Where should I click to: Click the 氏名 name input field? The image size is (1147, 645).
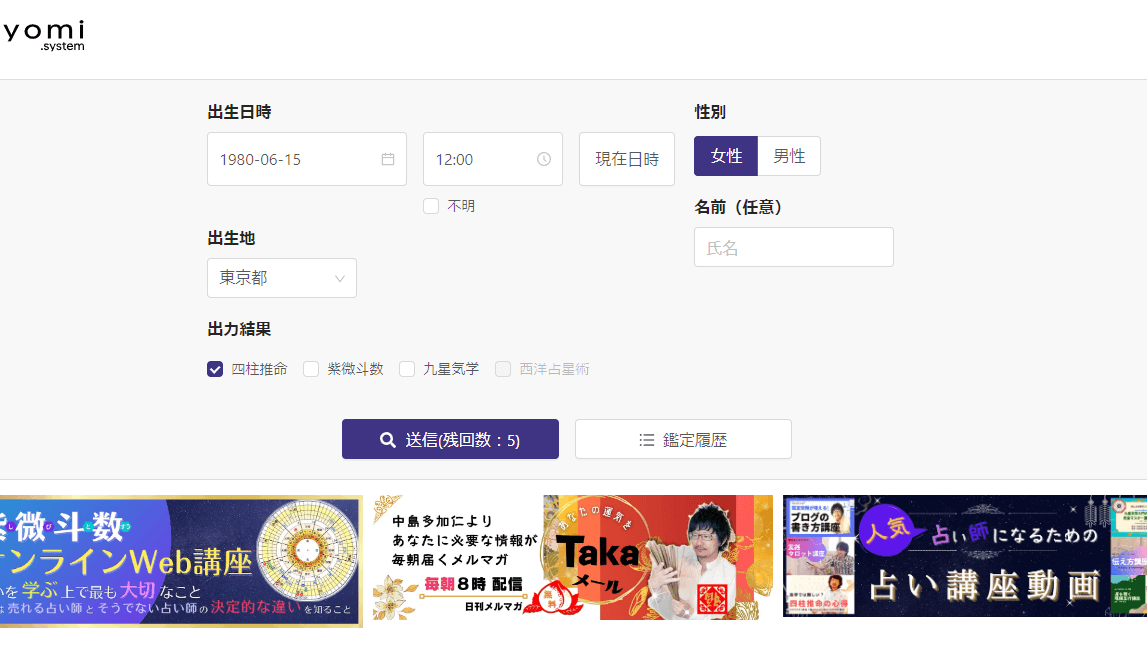click(x=793, y=247)
